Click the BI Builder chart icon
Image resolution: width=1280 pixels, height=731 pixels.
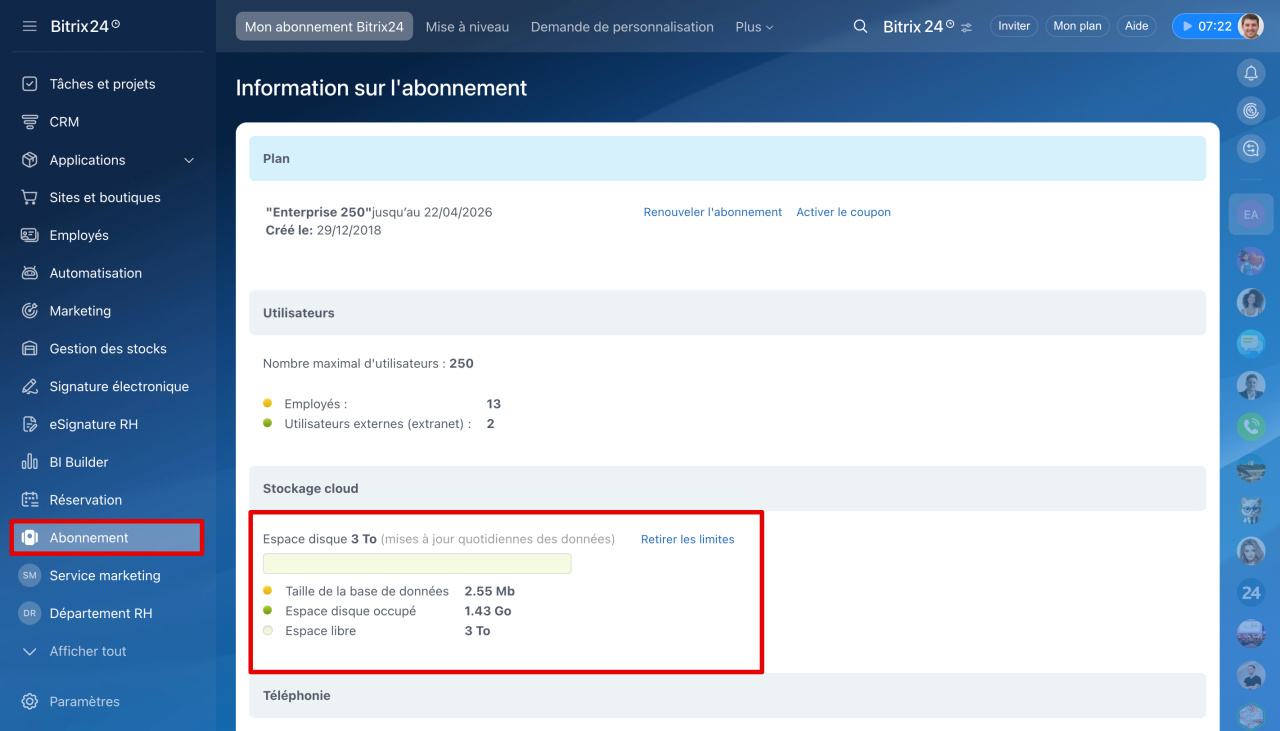click(x=30, y=462)
